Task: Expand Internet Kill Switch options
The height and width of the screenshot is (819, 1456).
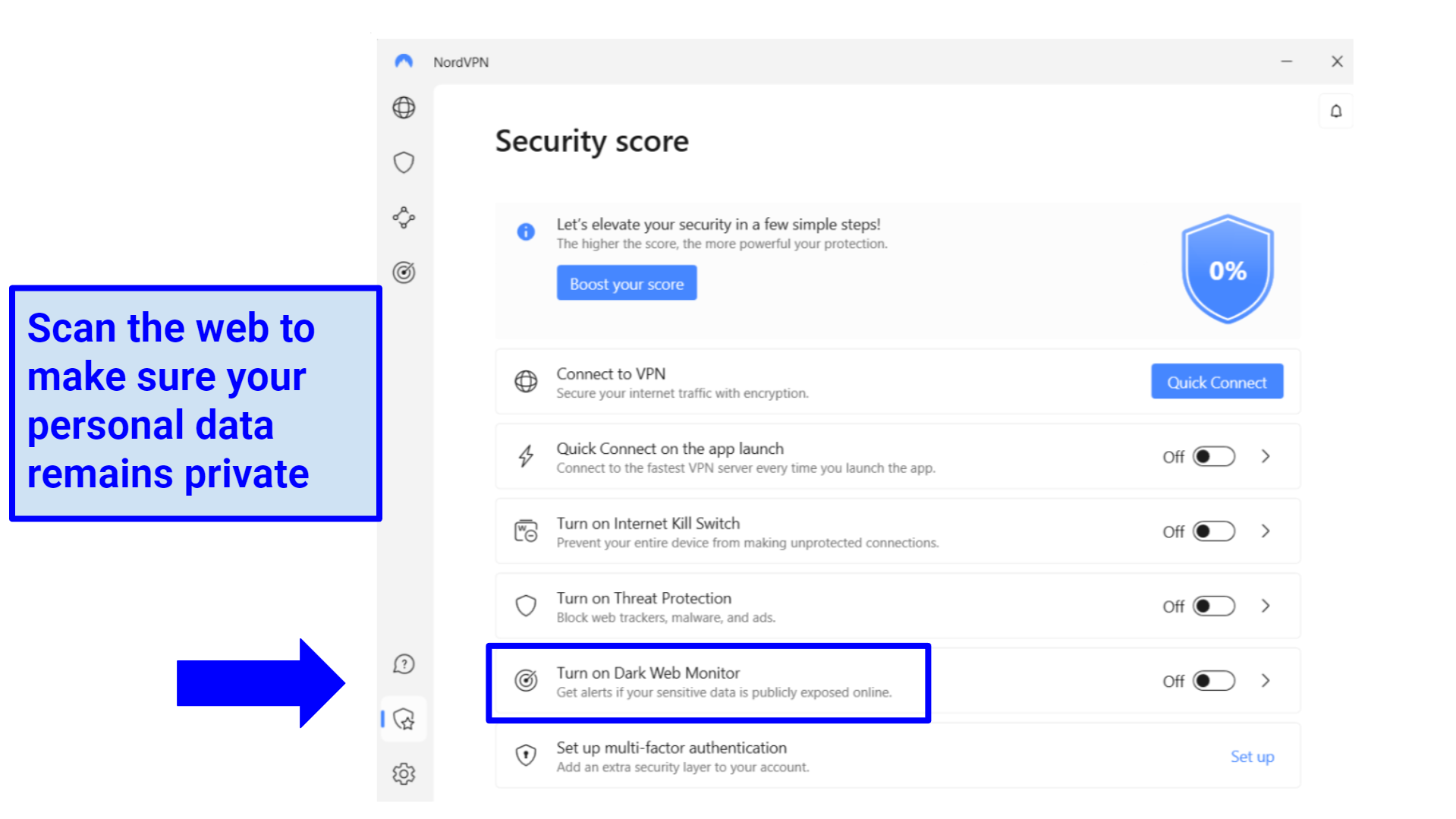Action: (1266, 531)
